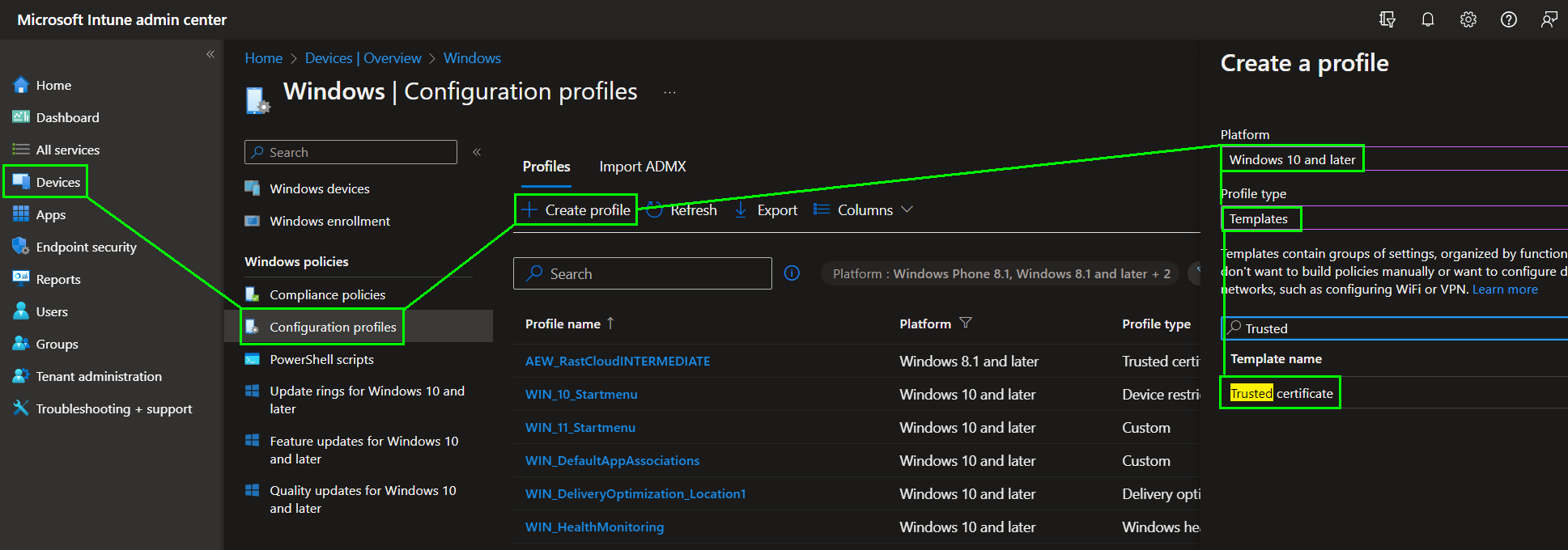Image resolution: width=1568 pixels, height=550 pixels.
Task: Select Configuration profiles in Windows policies
Action: 332,327
